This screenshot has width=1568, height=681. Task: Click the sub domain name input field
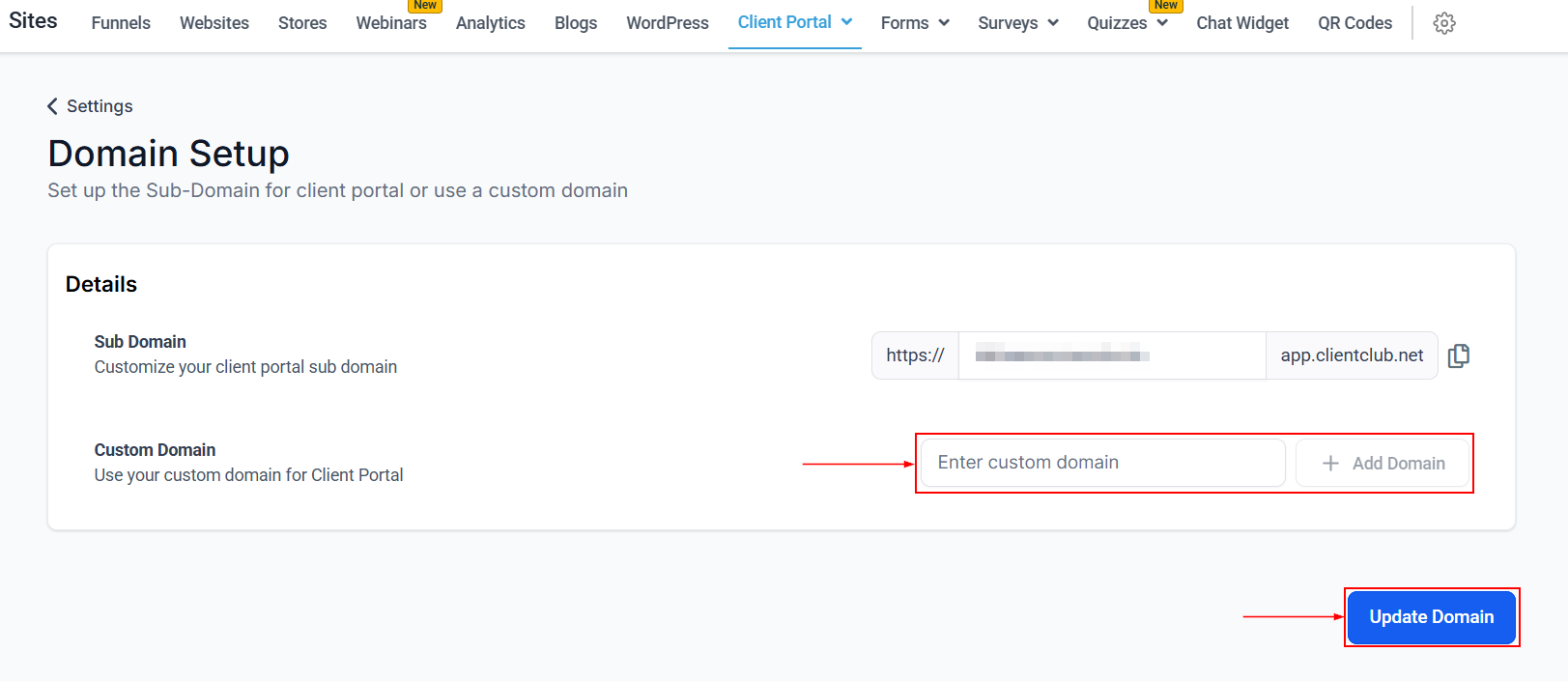coord(1111,355)
